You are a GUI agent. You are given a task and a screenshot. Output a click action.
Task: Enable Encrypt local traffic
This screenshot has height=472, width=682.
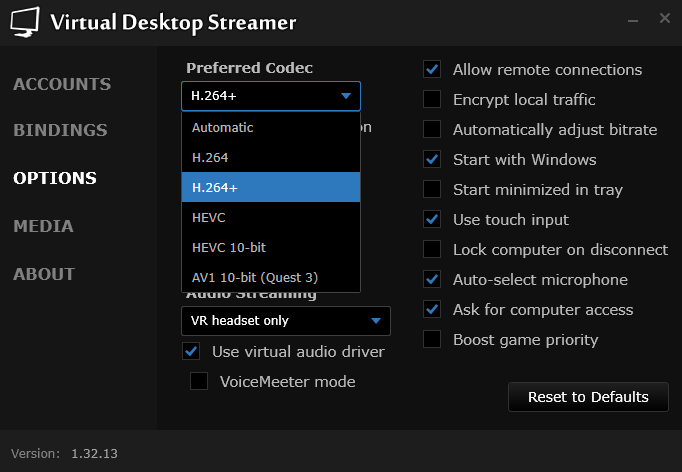click(432, 100)
